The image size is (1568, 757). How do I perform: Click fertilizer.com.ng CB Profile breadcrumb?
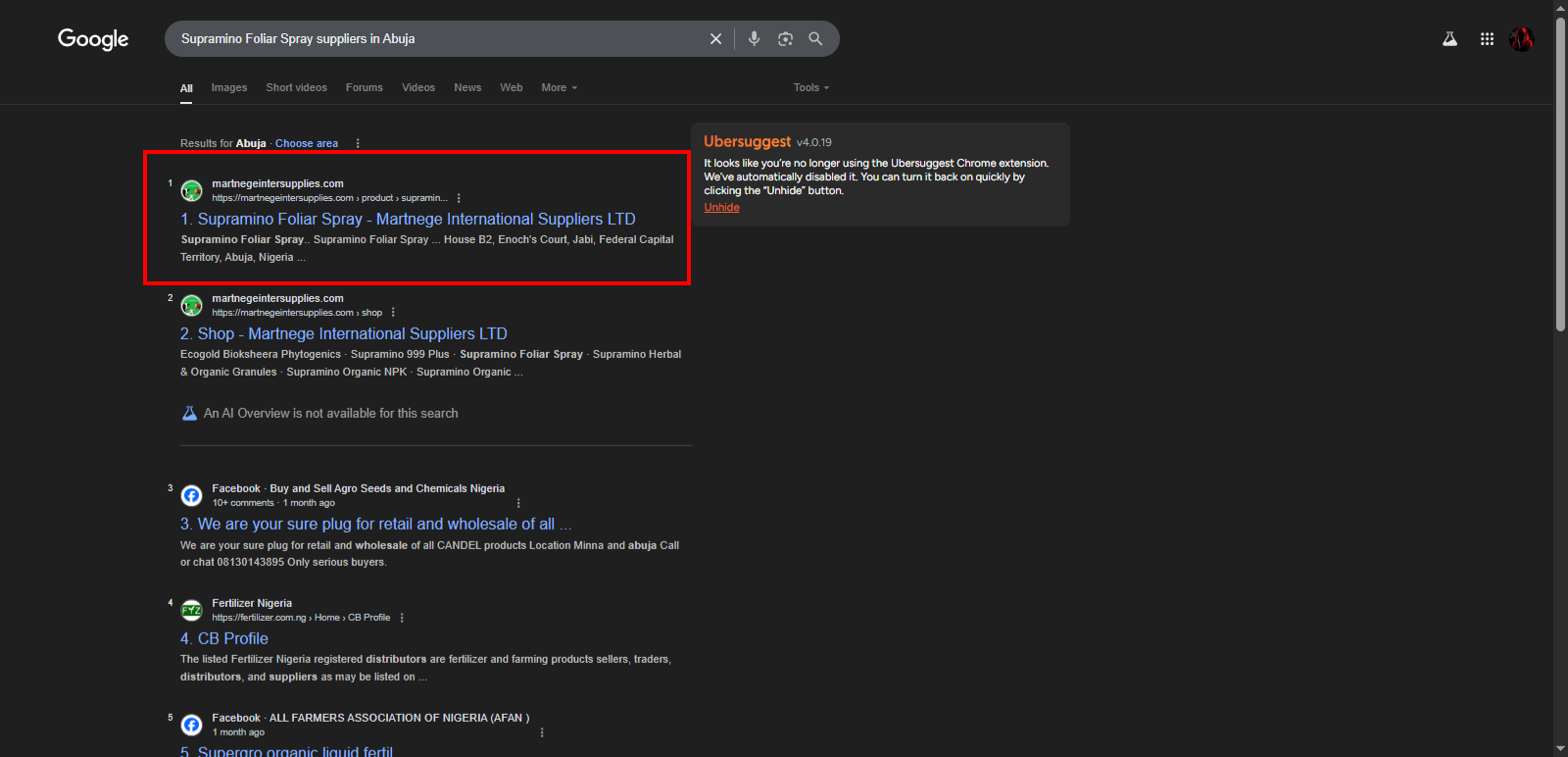pos(301,618)
